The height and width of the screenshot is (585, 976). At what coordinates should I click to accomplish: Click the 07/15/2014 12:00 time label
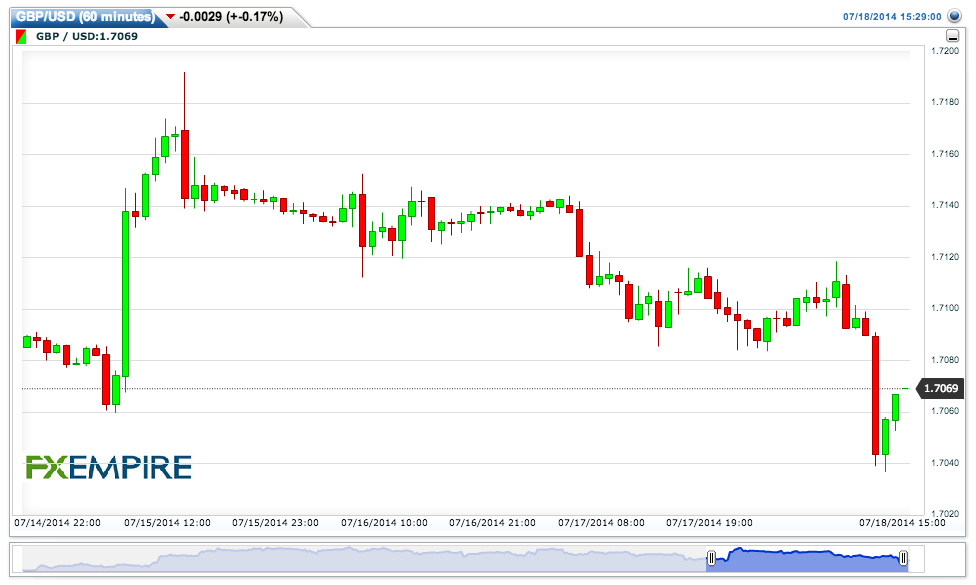tap(167, 523)
